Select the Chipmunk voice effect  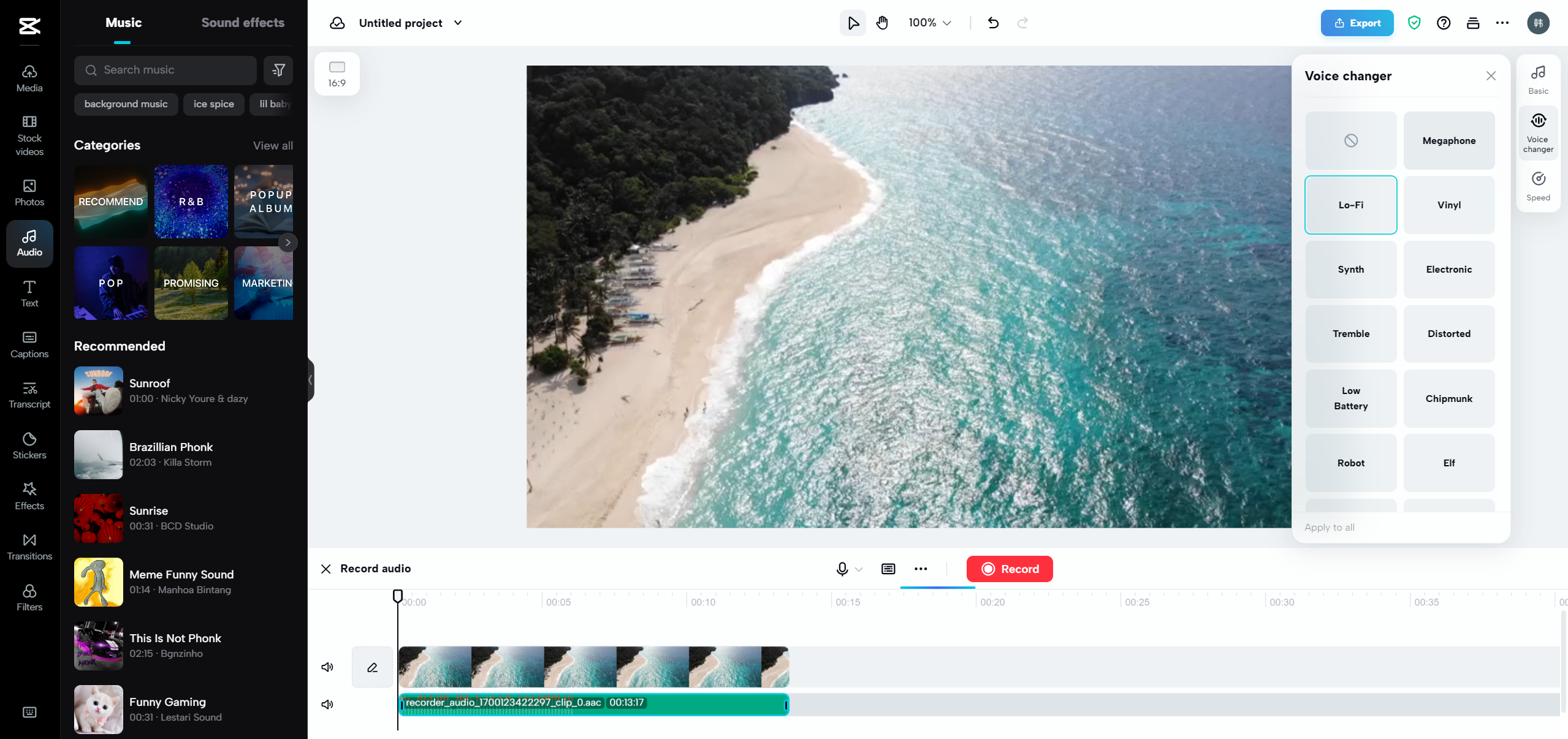point(1448,399)
